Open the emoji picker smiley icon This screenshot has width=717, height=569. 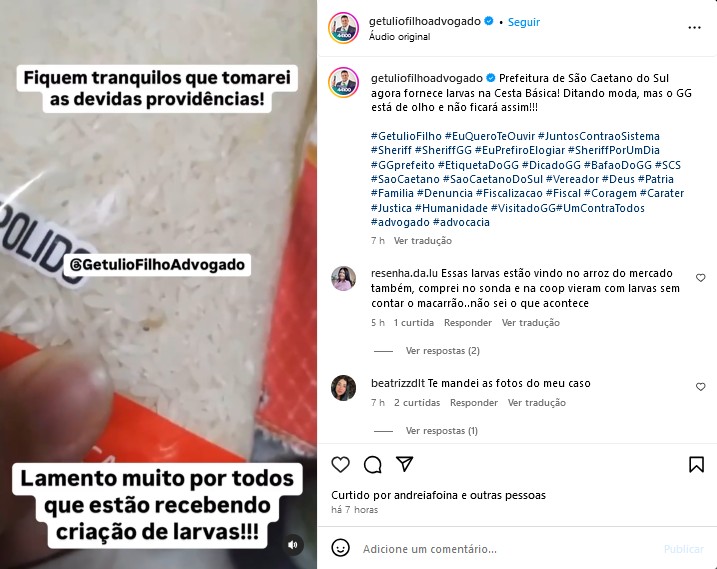[340, 548]
